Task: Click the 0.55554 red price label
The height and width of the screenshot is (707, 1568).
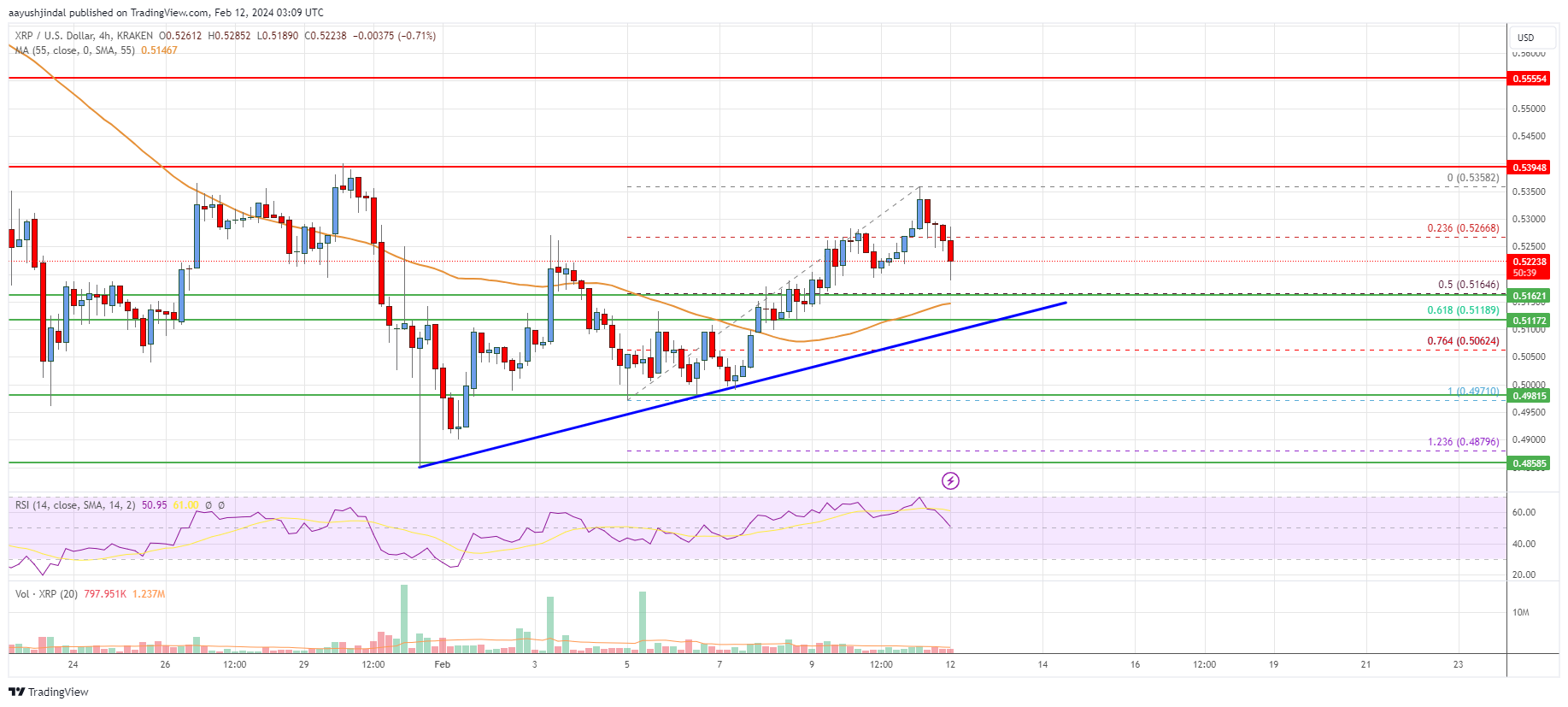Action: 1530,79
